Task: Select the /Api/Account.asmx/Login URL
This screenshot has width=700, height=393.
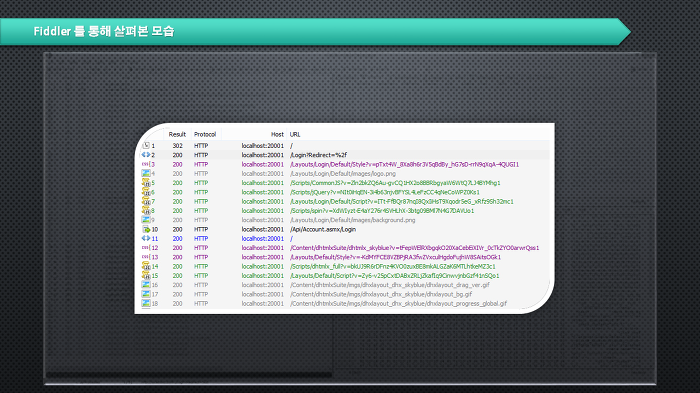Action: 323,230
